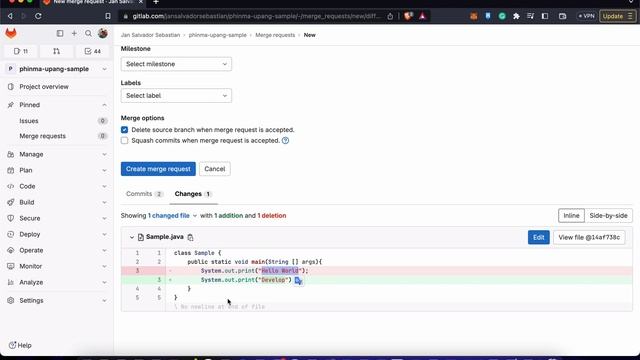Open Project overview in sidebar
Screen dimensions: 640x360
point(57,87)
